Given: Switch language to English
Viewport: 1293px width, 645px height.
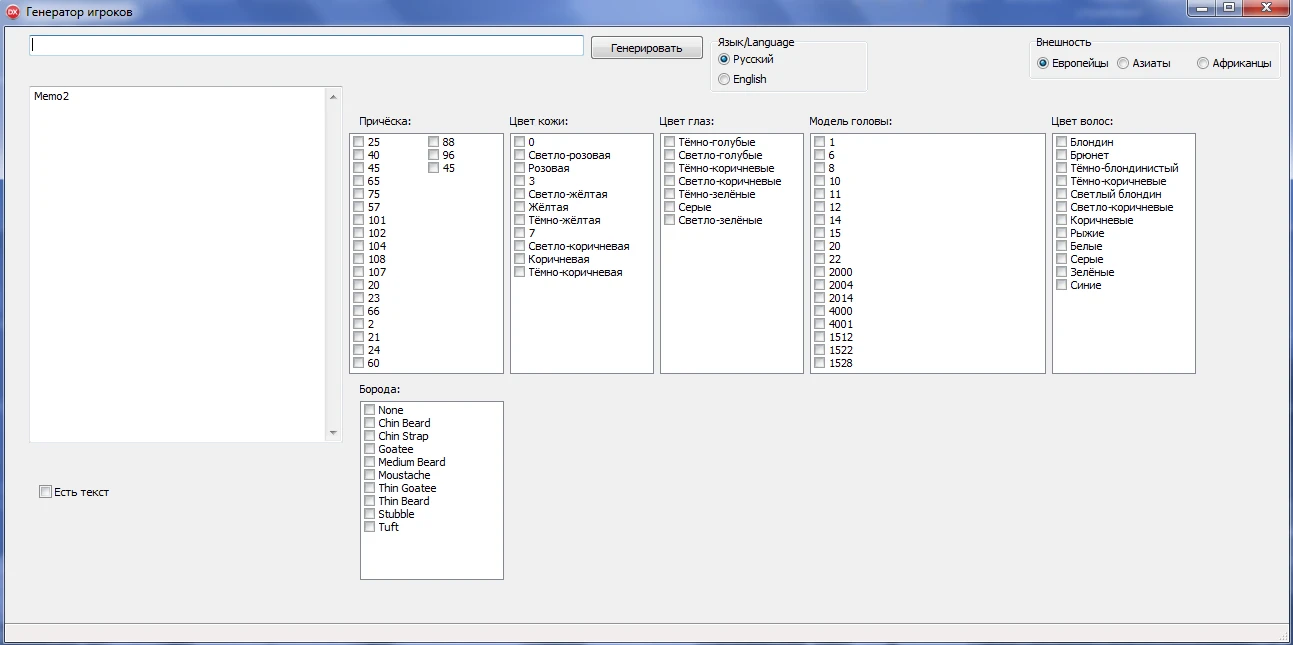Looking at the screenshot, I should (724, 80).
